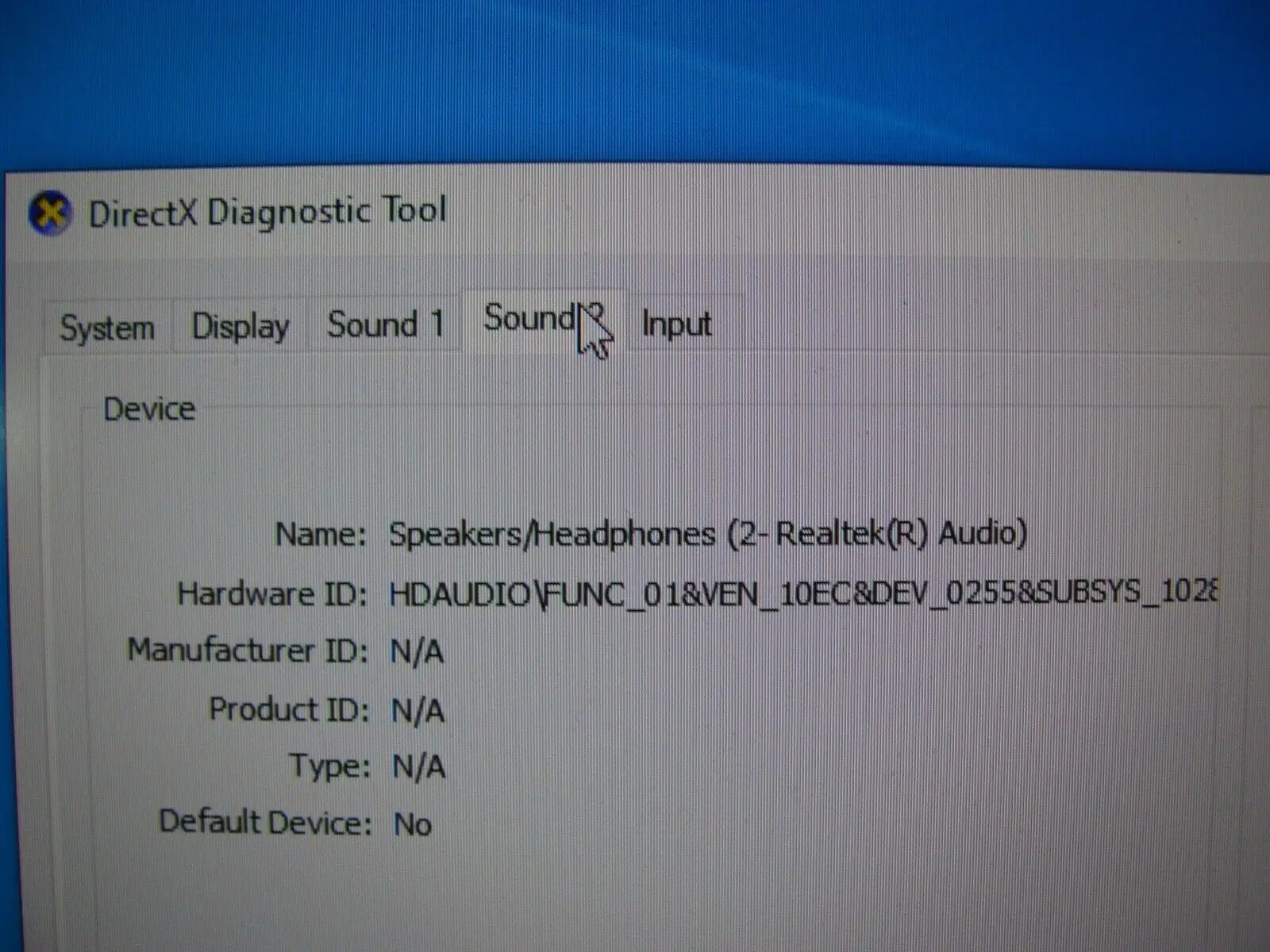
Task: Click the Product ID N/A value
Action: 418,711
